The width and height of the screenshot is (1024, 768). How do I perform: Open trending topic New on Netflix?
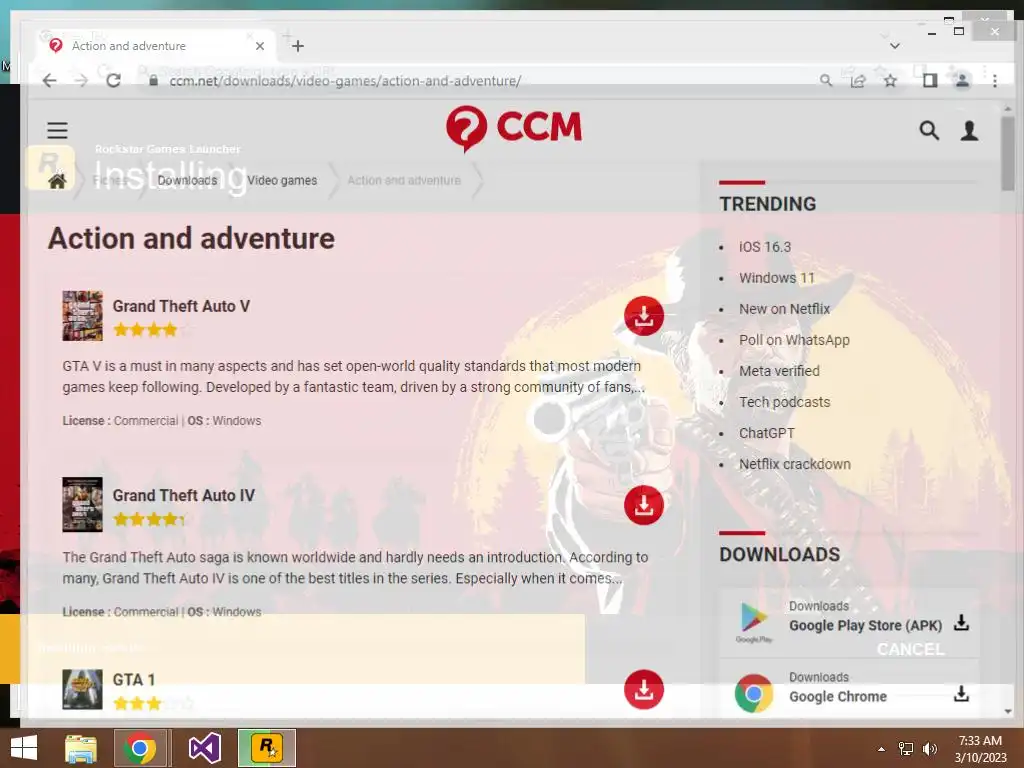tap(784, 309)
